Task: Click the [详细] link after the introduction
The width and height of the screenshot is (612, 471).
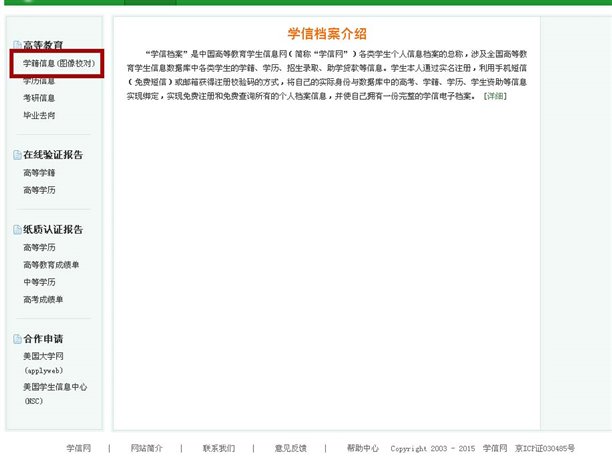Action: (x=495, y=96)
